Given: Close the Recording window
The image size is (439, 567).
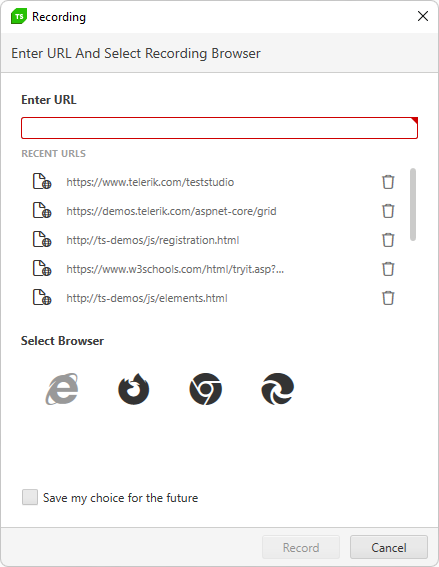Looking at the screenshot, I should point(423,16).
